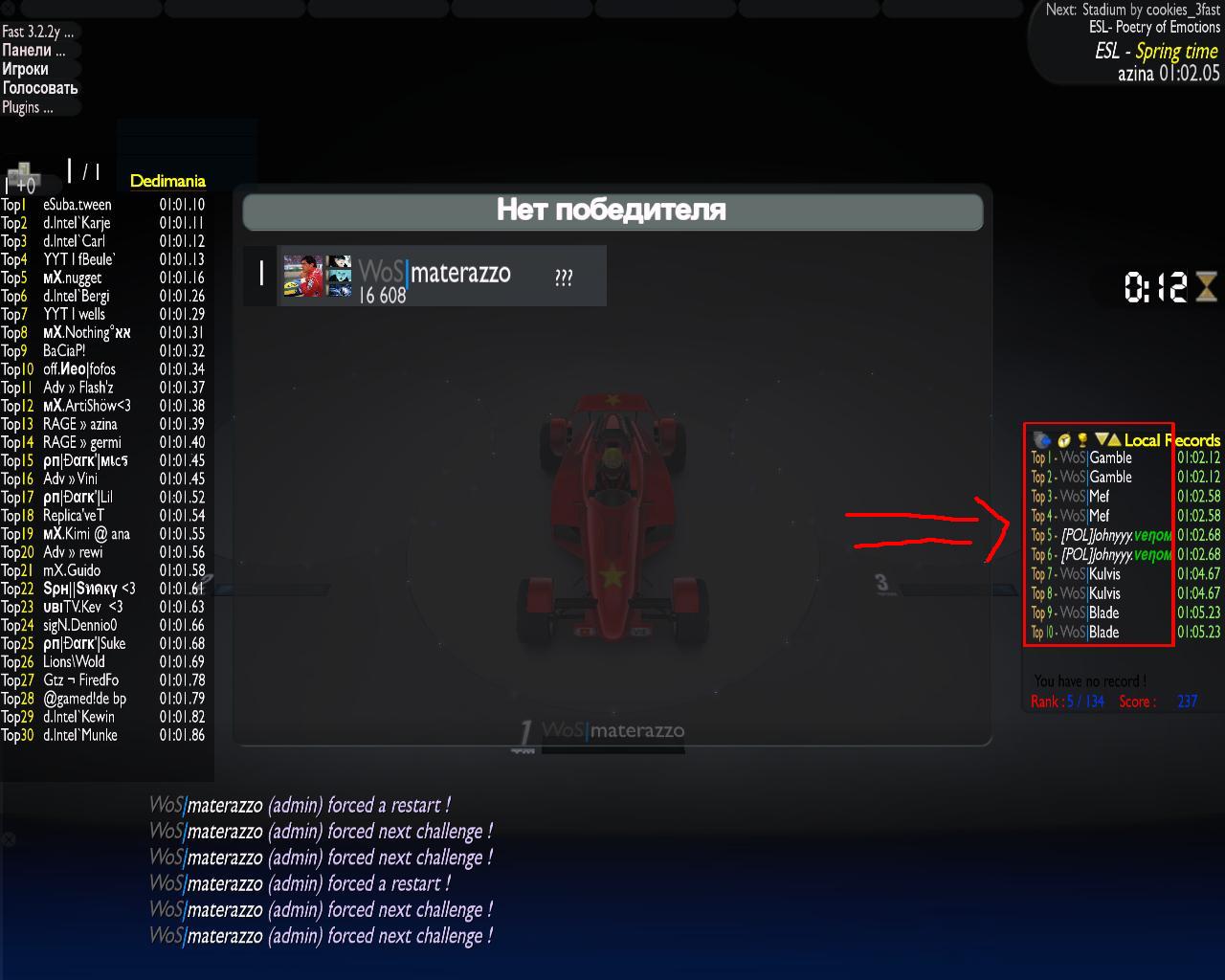Image resolution: width=1225 pixels, height=980 pixels.
Task: Open the Fast 3.2.2y menu
Action: click(38, 32)
